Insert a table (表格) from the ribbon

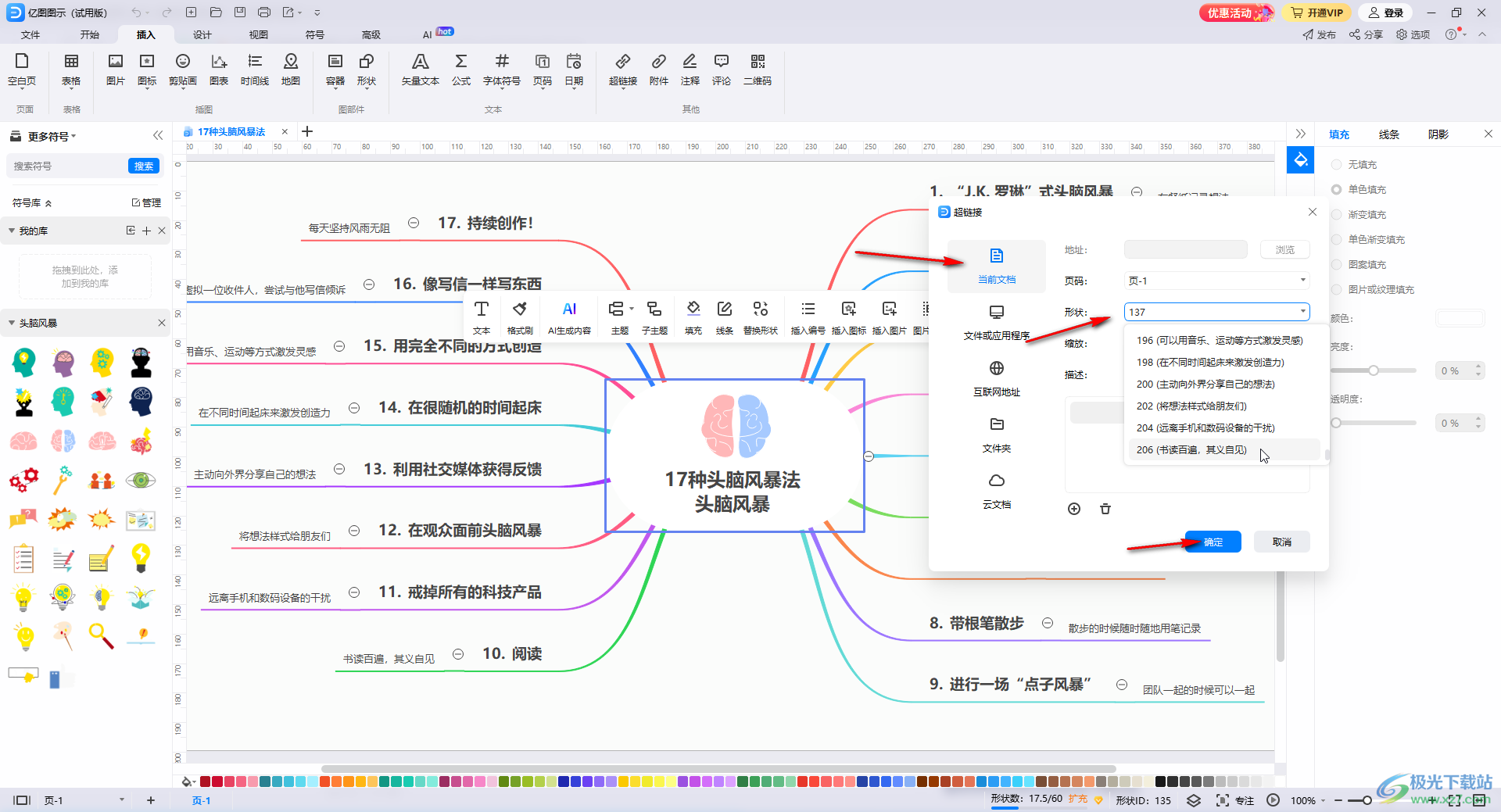click(x=71, y=70)
